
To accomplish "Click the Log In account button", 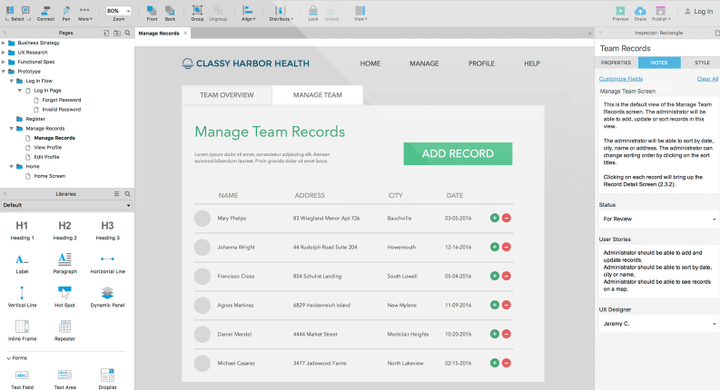I will [x=698, y=11].
